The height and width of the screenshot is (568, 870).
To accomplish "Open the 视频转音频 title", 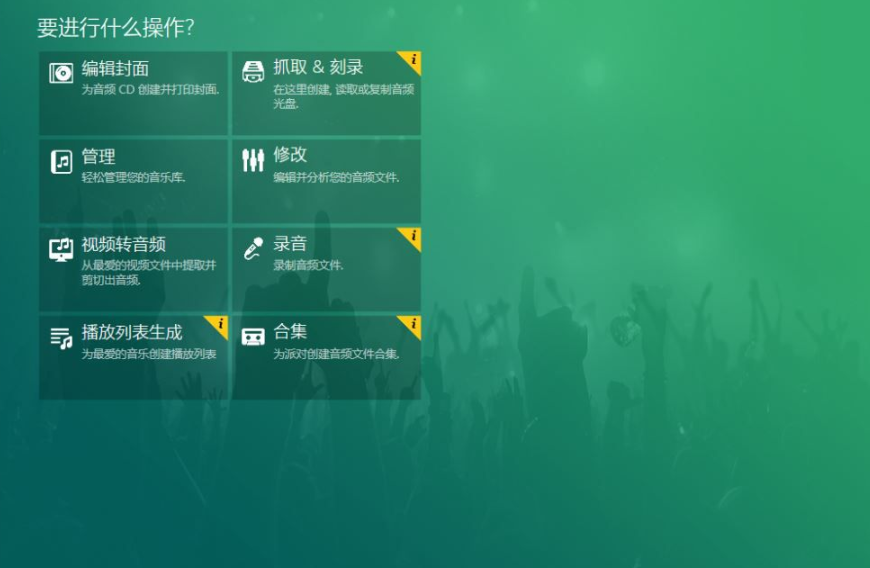I will tap(124, 244).
